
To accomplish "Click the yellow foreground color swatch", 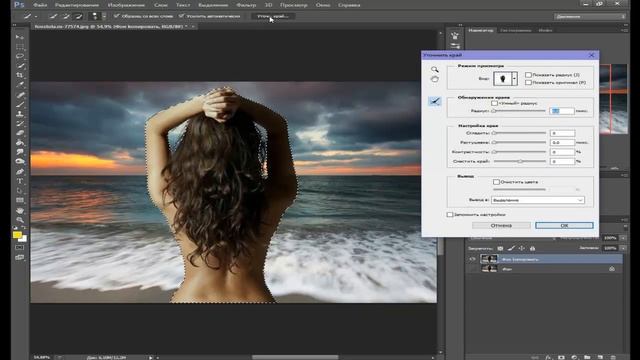I will coord(17,235).
